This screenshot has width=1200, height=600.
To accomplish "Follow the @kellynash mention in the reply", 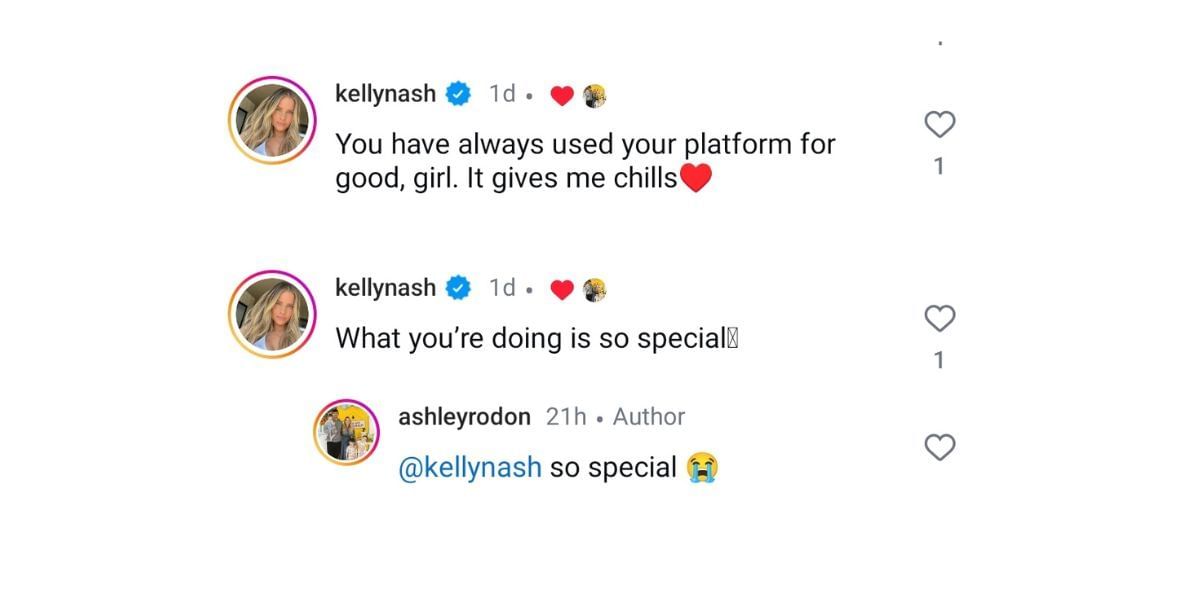I will coord(470,467).
